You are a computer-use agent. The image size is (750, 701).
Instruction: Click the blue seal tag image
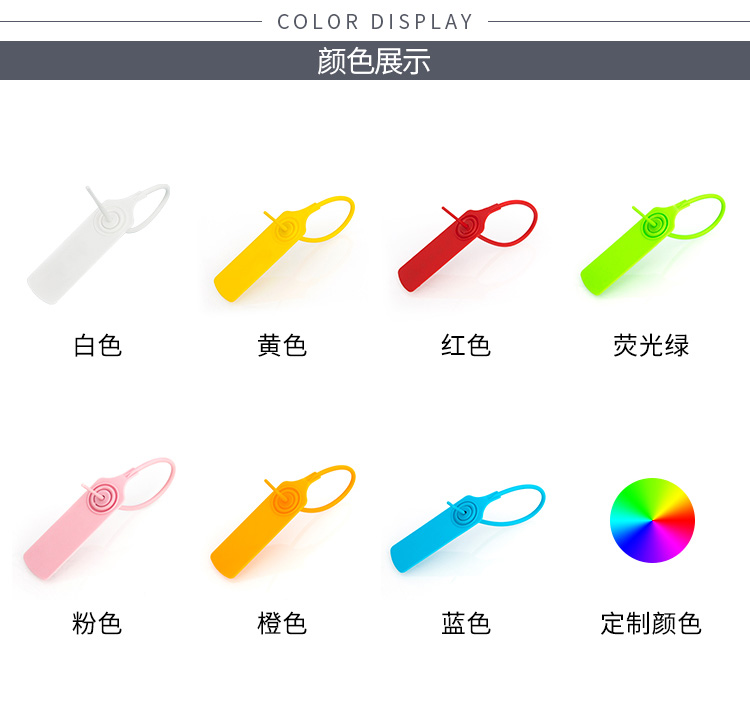pos(467,528)
